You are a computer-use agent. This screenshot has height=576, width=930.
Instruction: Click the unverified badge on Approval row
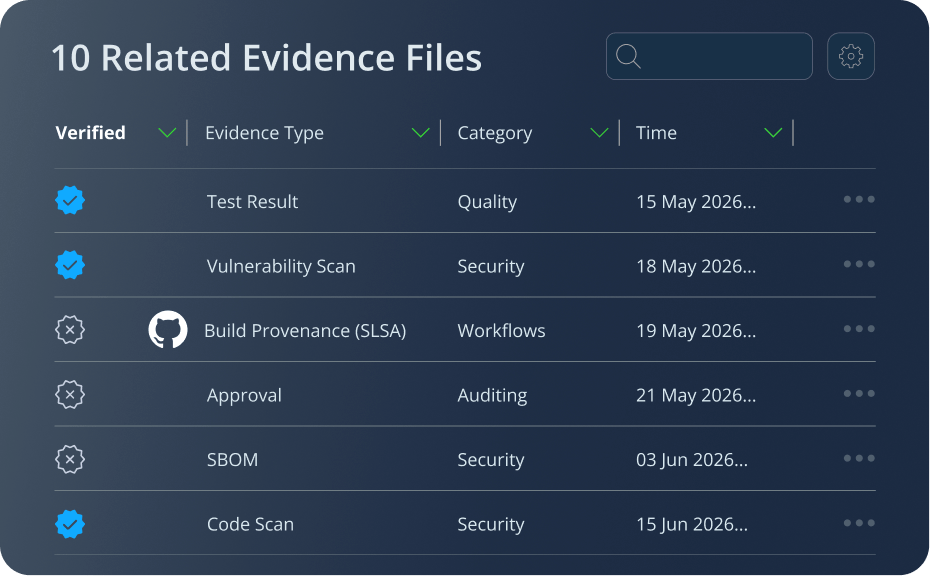click(x=70, y=394)
